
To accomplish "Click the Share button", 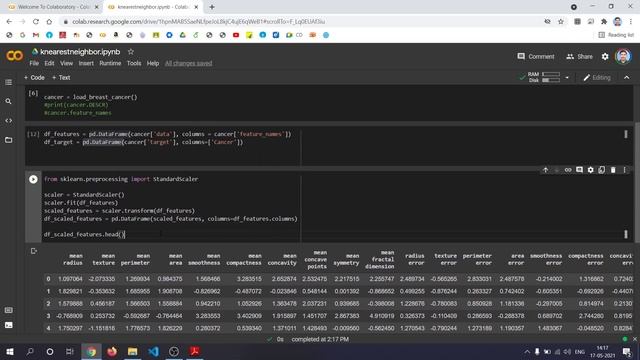I will click(579, 57).
